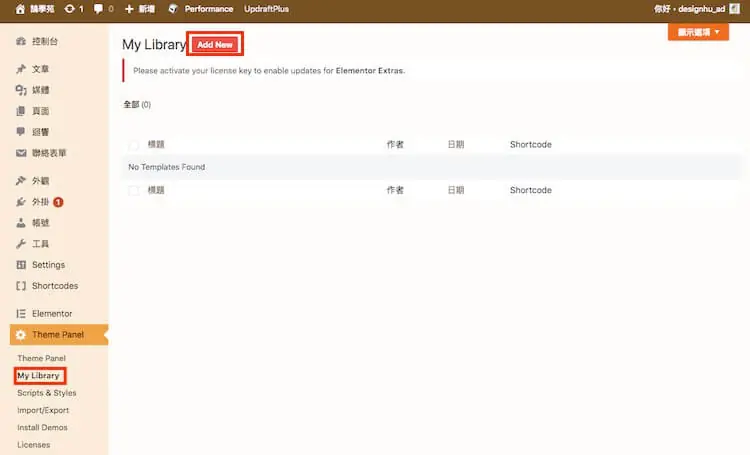The width and height of the screenshot is (750, 455).
Task: Open My Library submenu link
Action: click(x=38, y=376)
